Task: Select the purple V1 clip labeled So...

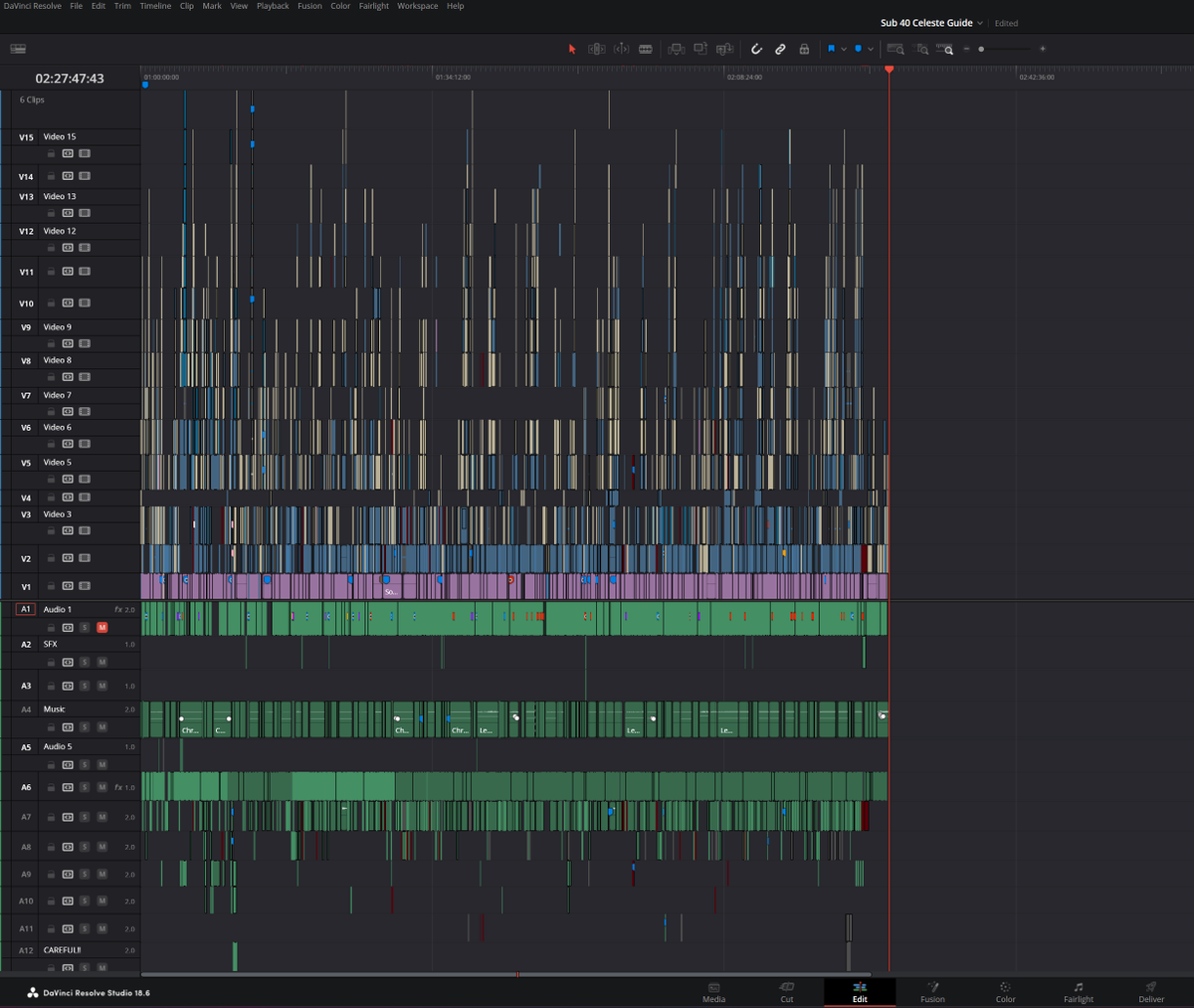Action: [390, 586]
